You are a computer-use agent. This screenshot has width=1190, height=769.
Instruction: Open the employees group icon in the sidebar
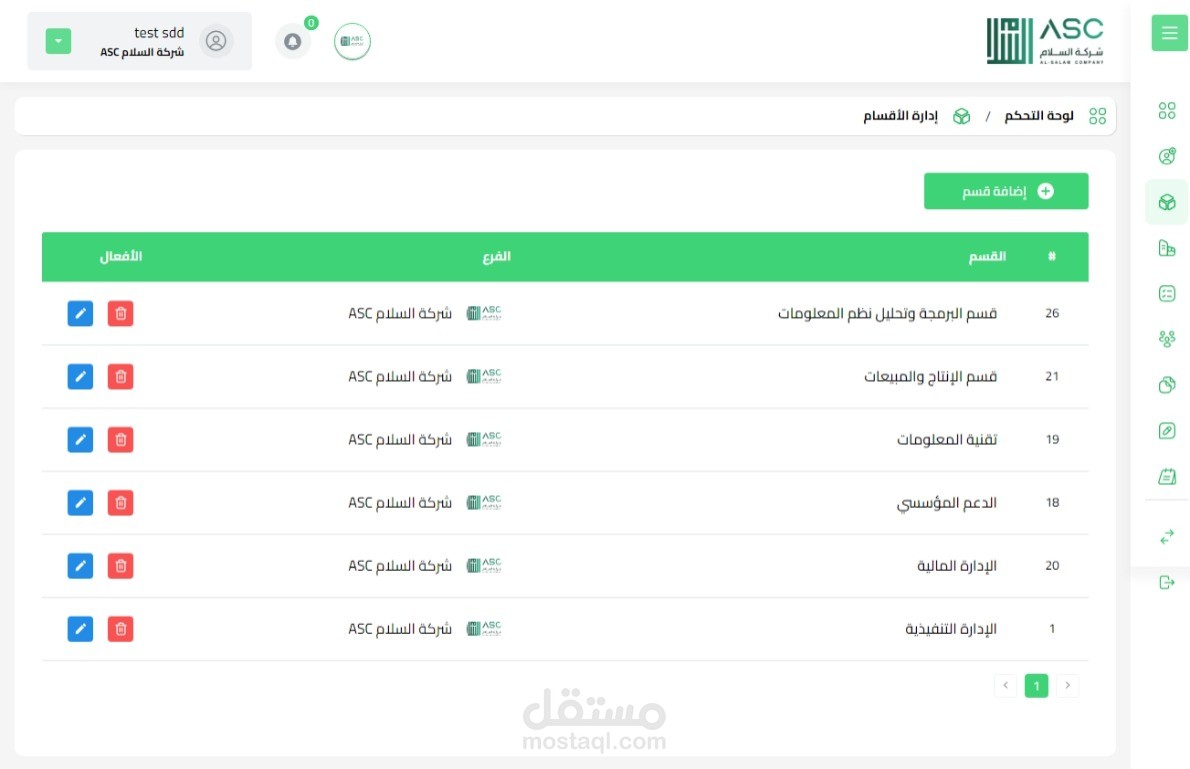click(1167, 339)
